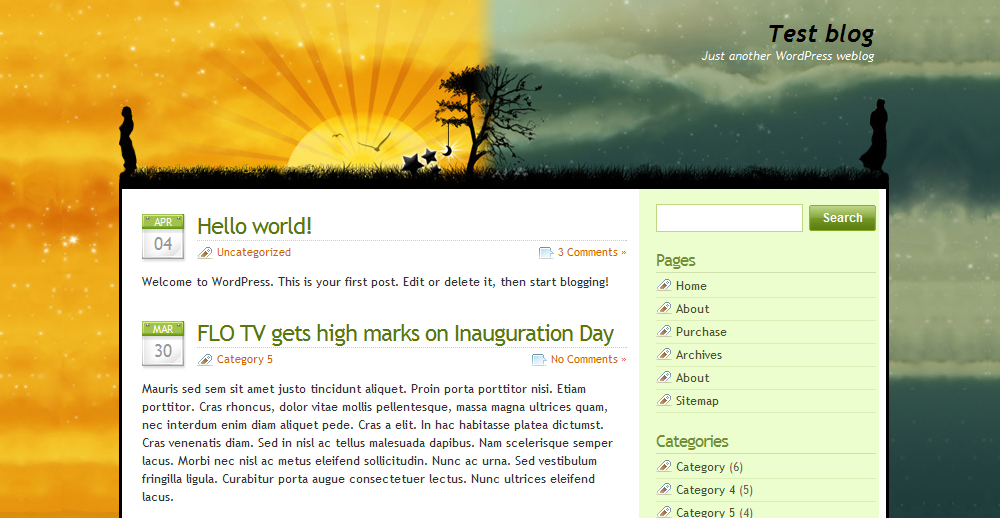Click comment bubble icon next to 3 Comments
Image resolution: width=1000 pixels, height=518 pixels.
(546, 253)
